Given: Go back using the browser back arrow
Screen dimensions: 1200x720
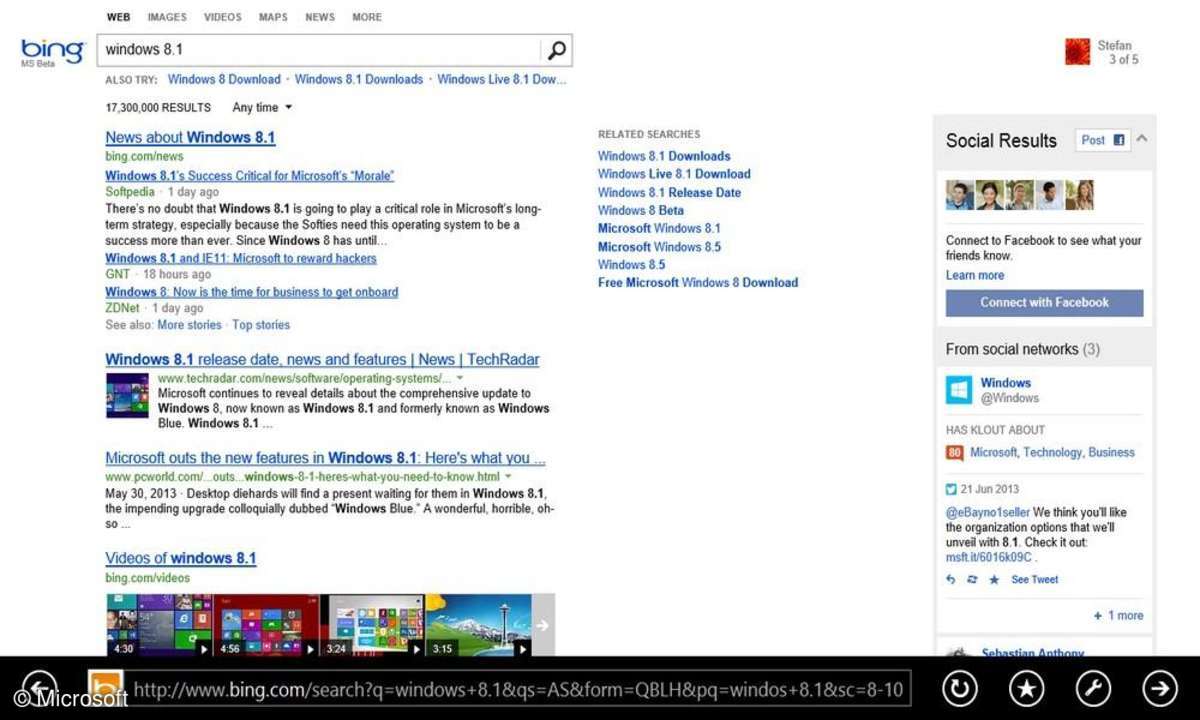Looking at the screenshot, I should tap(39, 688).
